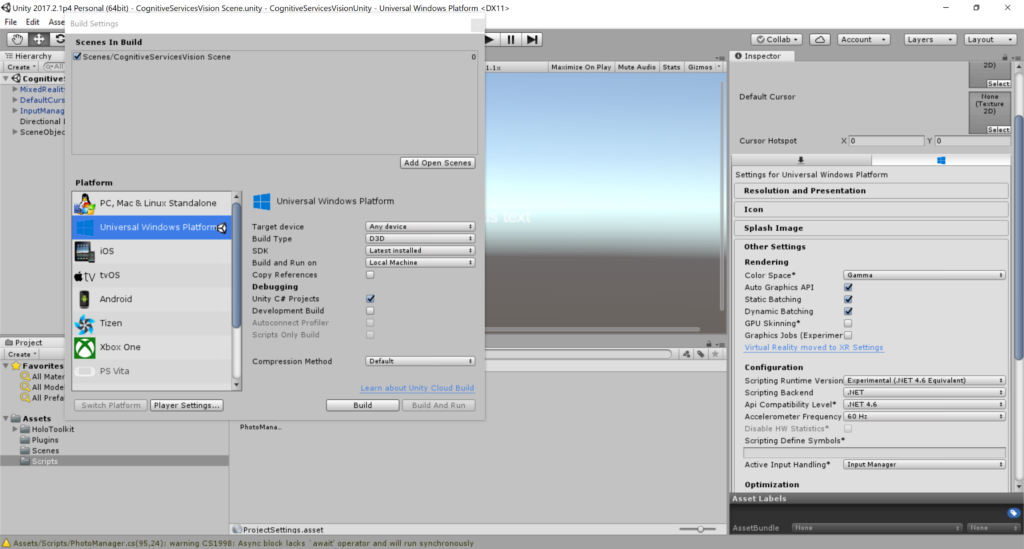
Task: Open the Color Space dropdown
Action: [x=924, y=275]
